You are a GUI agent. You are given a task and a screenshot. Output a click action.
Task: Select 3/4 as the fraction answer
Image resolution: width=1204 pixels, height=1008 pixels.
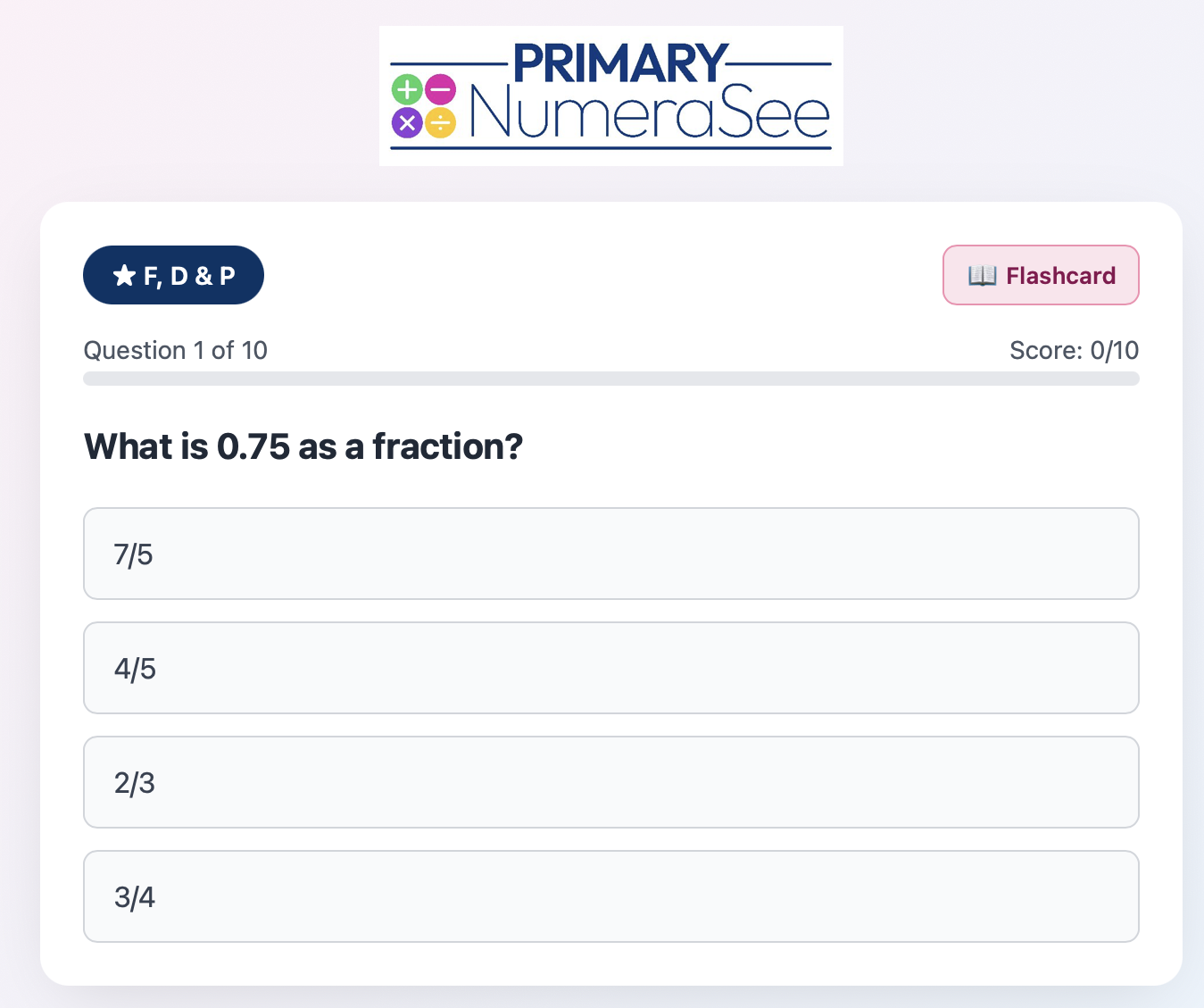point(611,896)
